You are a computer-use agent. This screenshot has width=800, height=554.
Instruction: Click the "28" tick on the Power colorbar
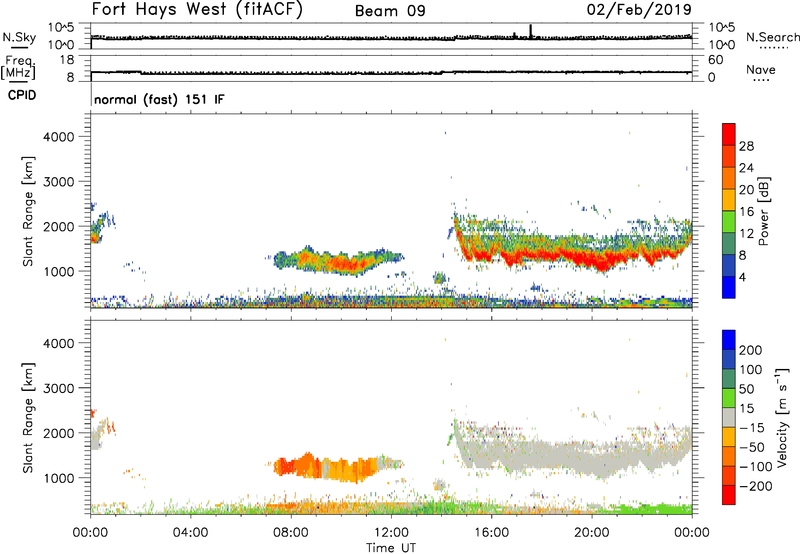(746, 146)
